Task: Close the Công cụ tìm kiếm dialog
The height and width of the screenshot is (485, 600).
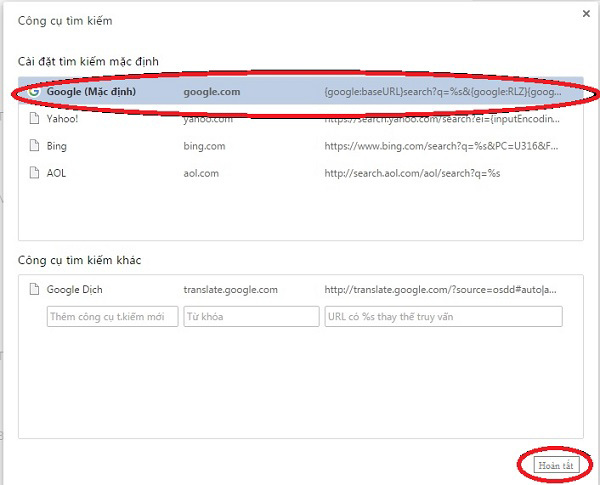Action: [585, 13]
